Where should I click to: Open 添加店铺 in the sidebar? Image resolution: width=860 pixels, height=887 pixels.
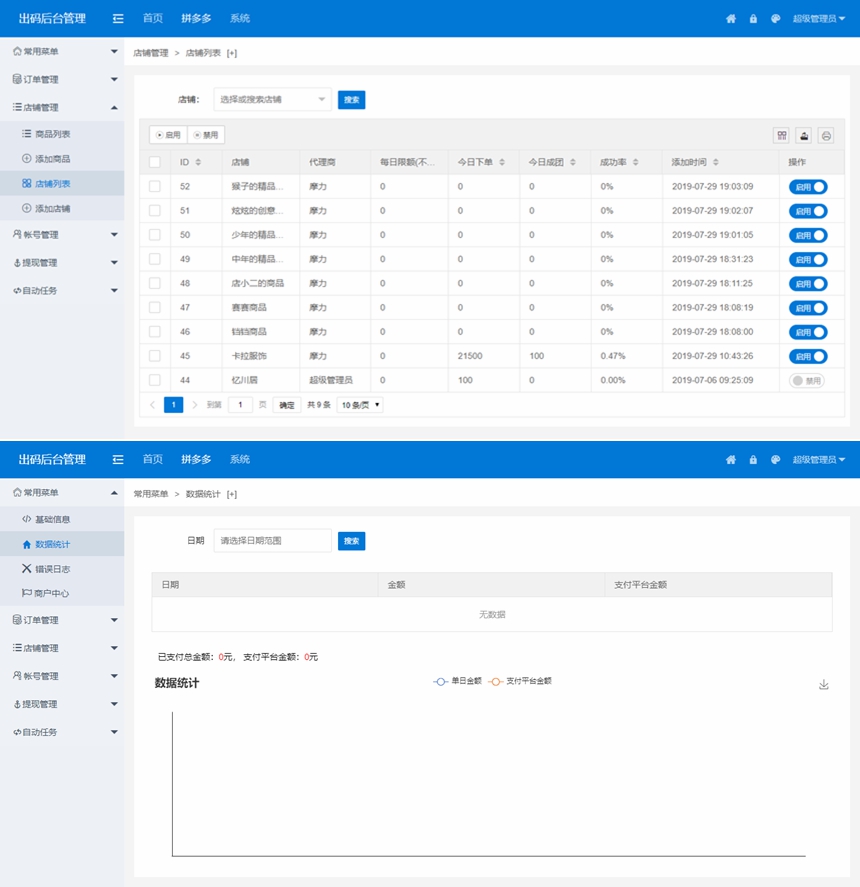(52, 208)
